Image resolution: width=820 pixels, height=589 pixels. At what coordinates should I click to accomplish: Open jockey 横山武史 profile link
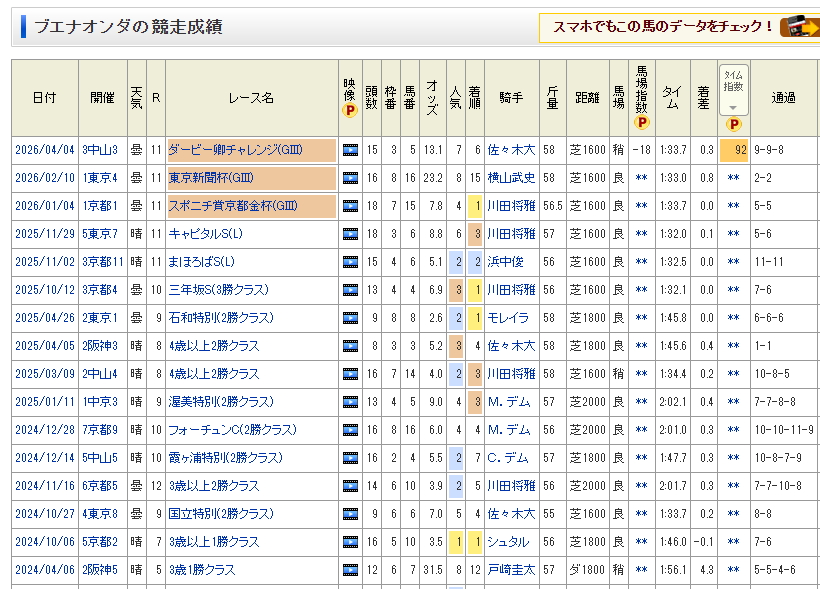coord(511,178)
